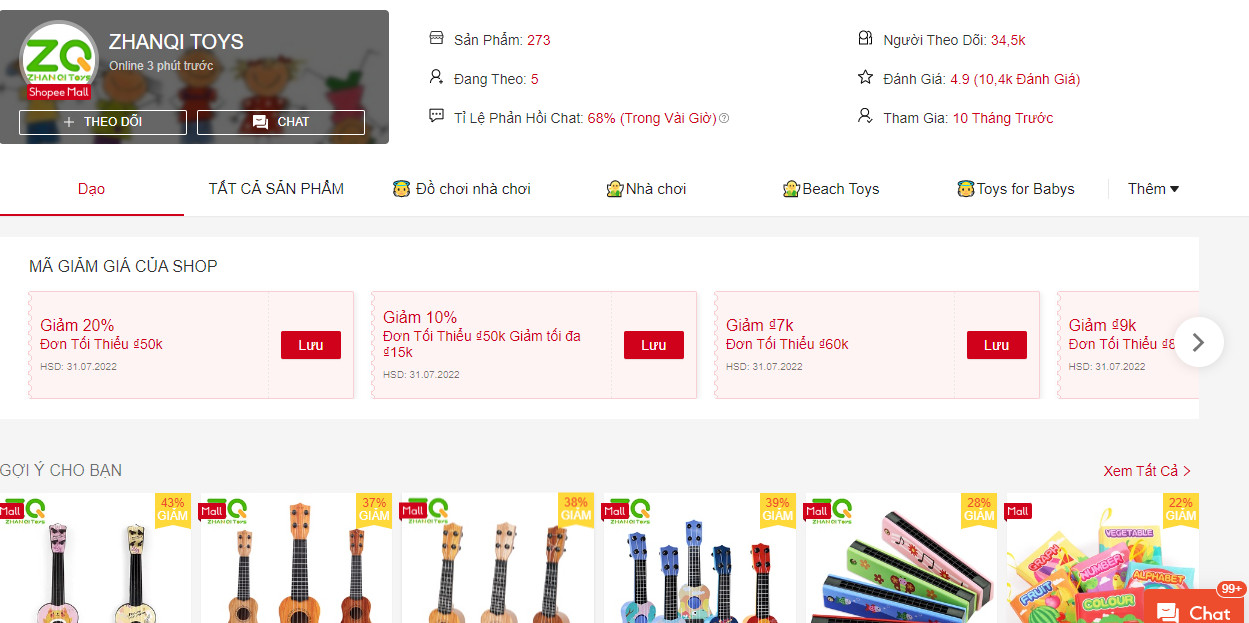
Task: Save the Giảm ₫7k voucher with Lưu
Action: click(997, 345)
